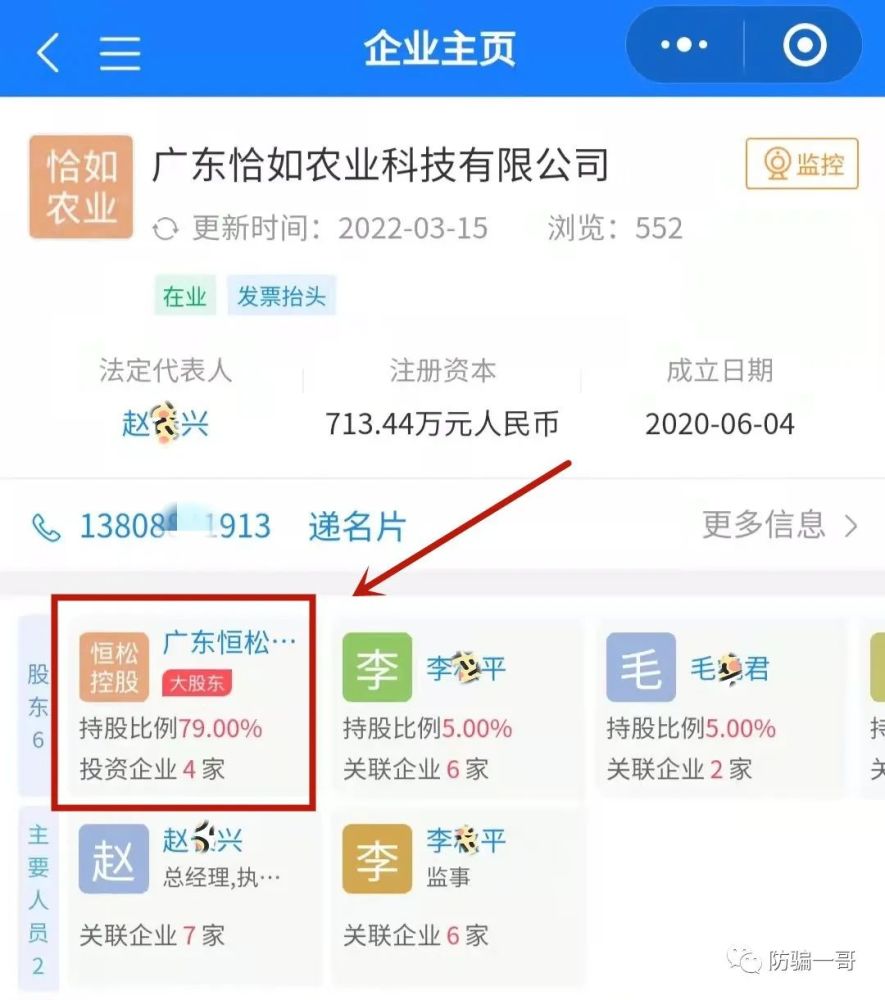Screen dimensions: 885x1000
Task: Open the hamburger menu icon
Action: pos(120,52)
